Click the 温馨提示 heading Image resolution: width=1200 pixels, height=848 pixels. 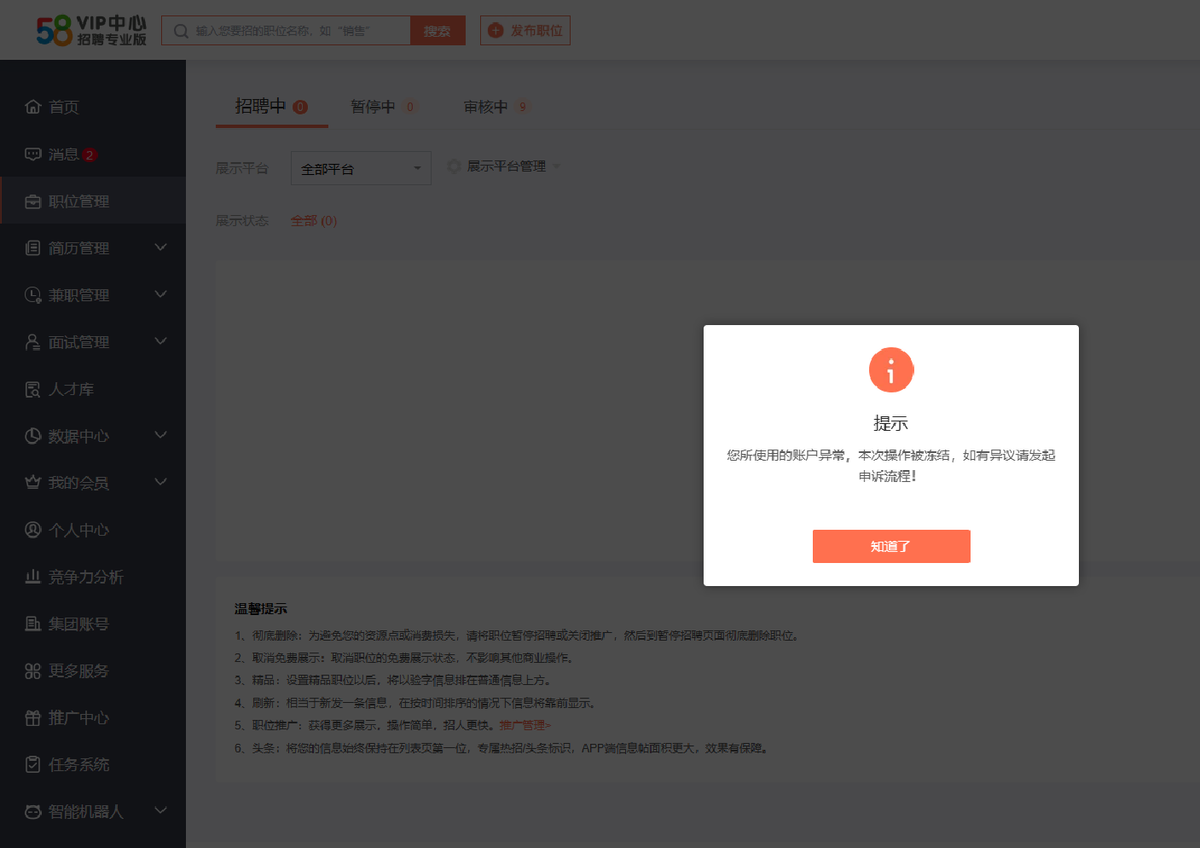(x=261, y=609)
